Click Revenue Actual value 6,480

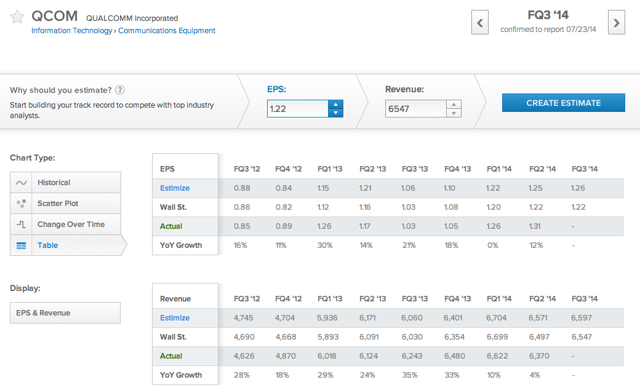455,356
